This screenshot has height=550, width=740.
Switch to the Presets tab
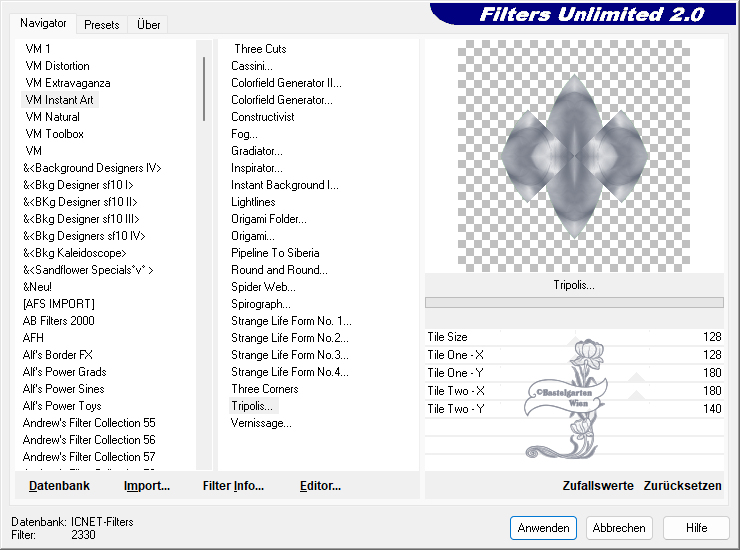101,24
